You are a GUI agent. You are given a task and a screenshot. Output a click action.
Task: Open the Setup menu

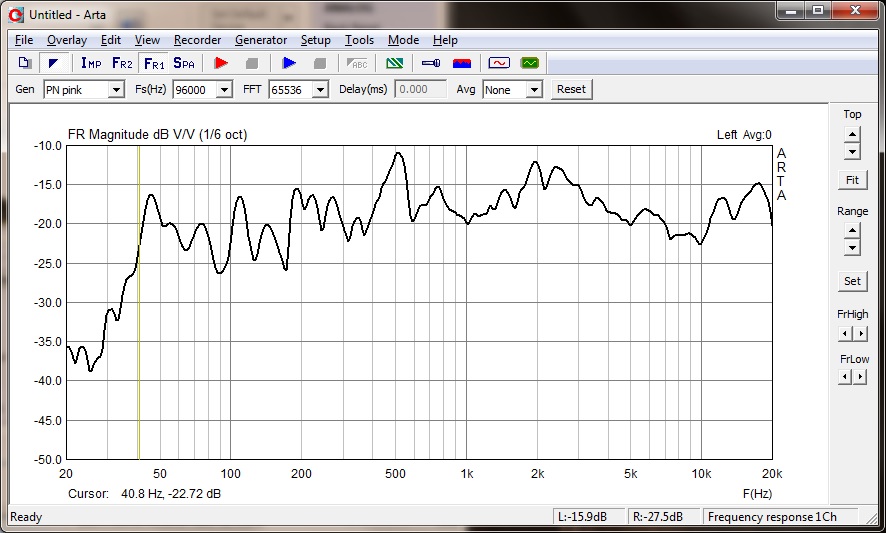coord(315,40)
